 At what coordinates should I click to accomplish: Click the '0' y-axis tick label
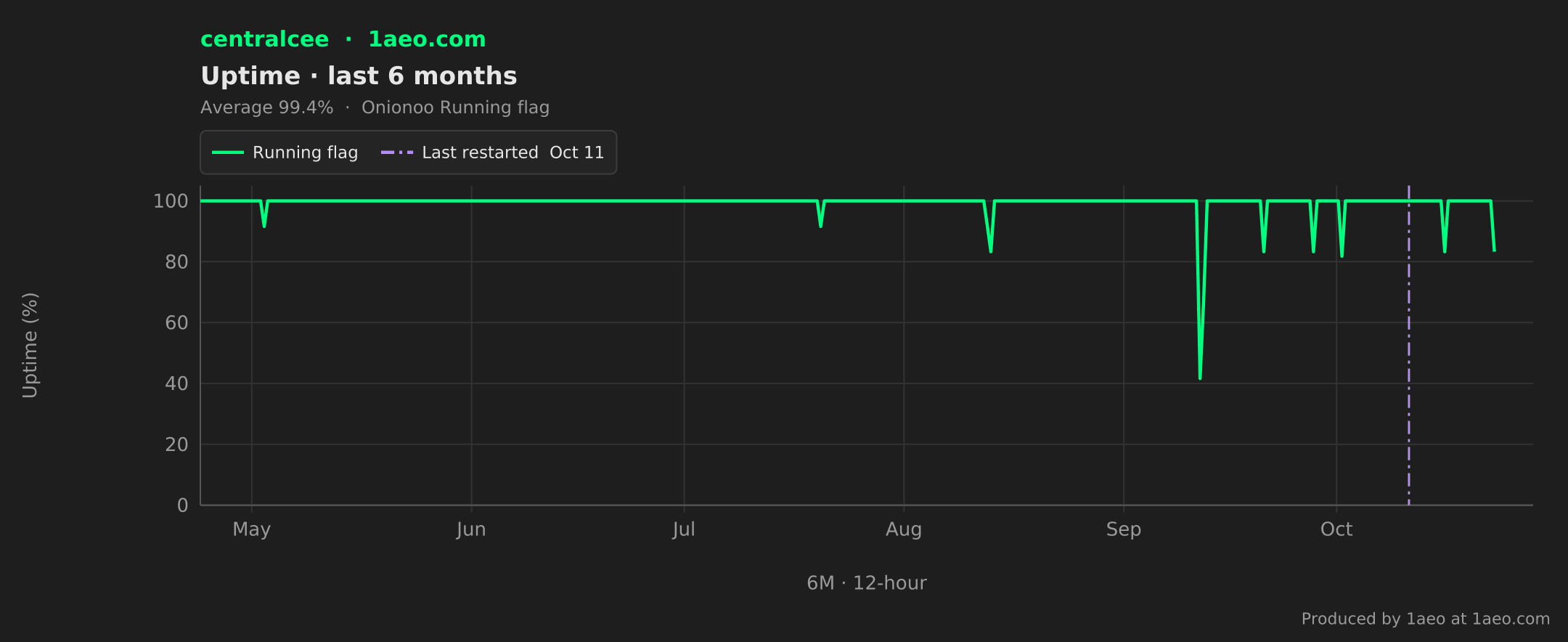tap(183, 505)
